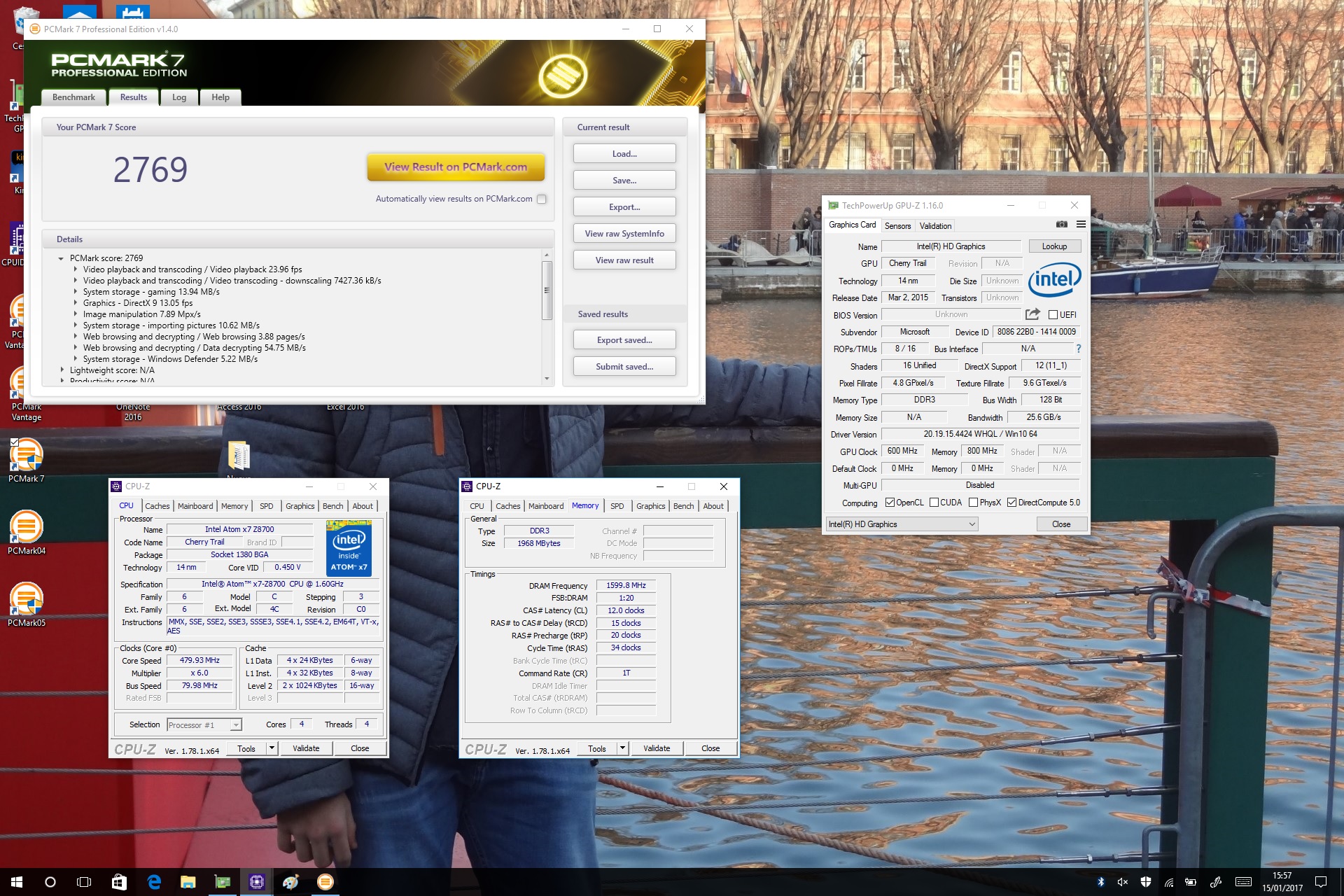
Task: Click the Intel logo in GPU-Z
Action: coord(1055,279)
